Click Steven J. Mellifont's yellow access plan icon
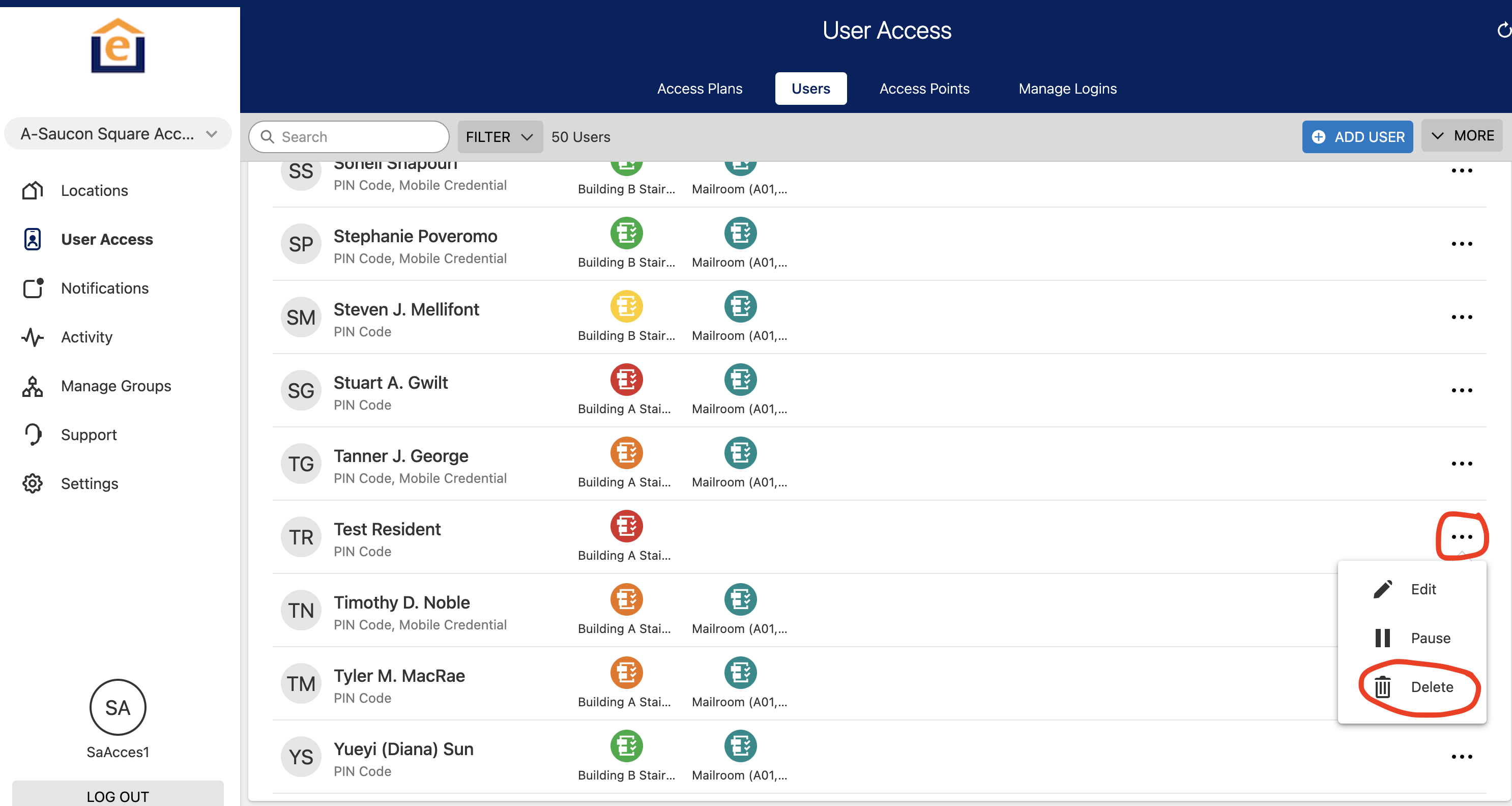Image resolution: width=1512 pixels, height=806 pixels. point(626,306)
